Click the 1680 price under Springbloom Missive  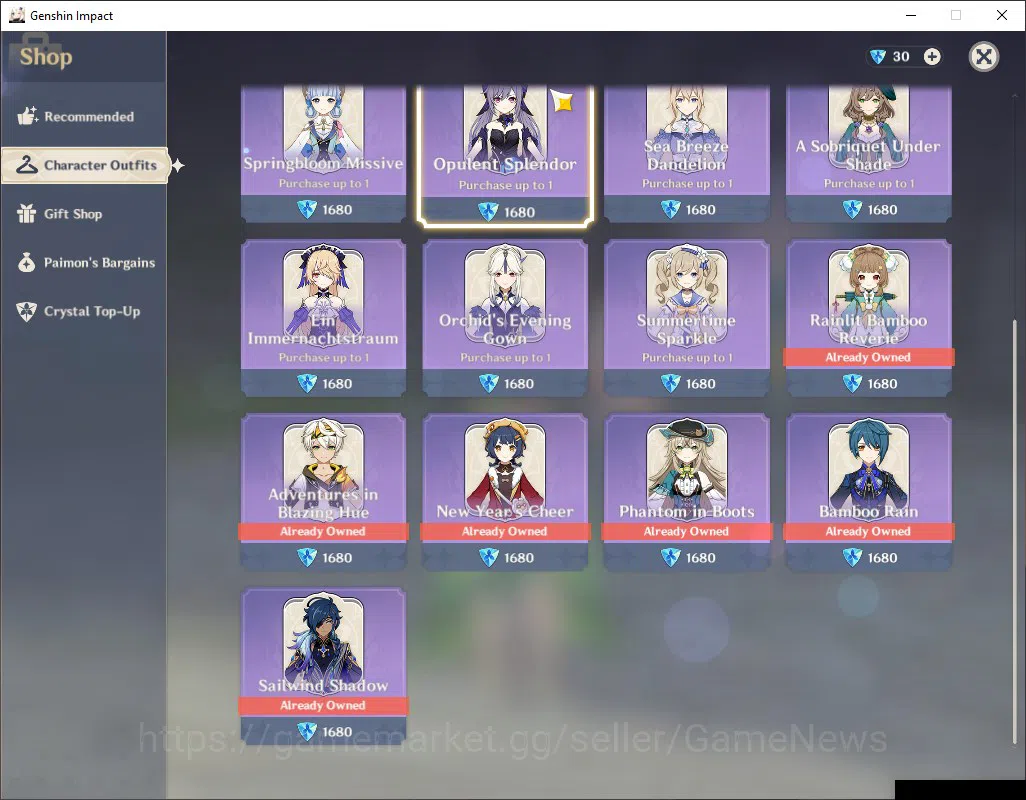click(337, 210)
